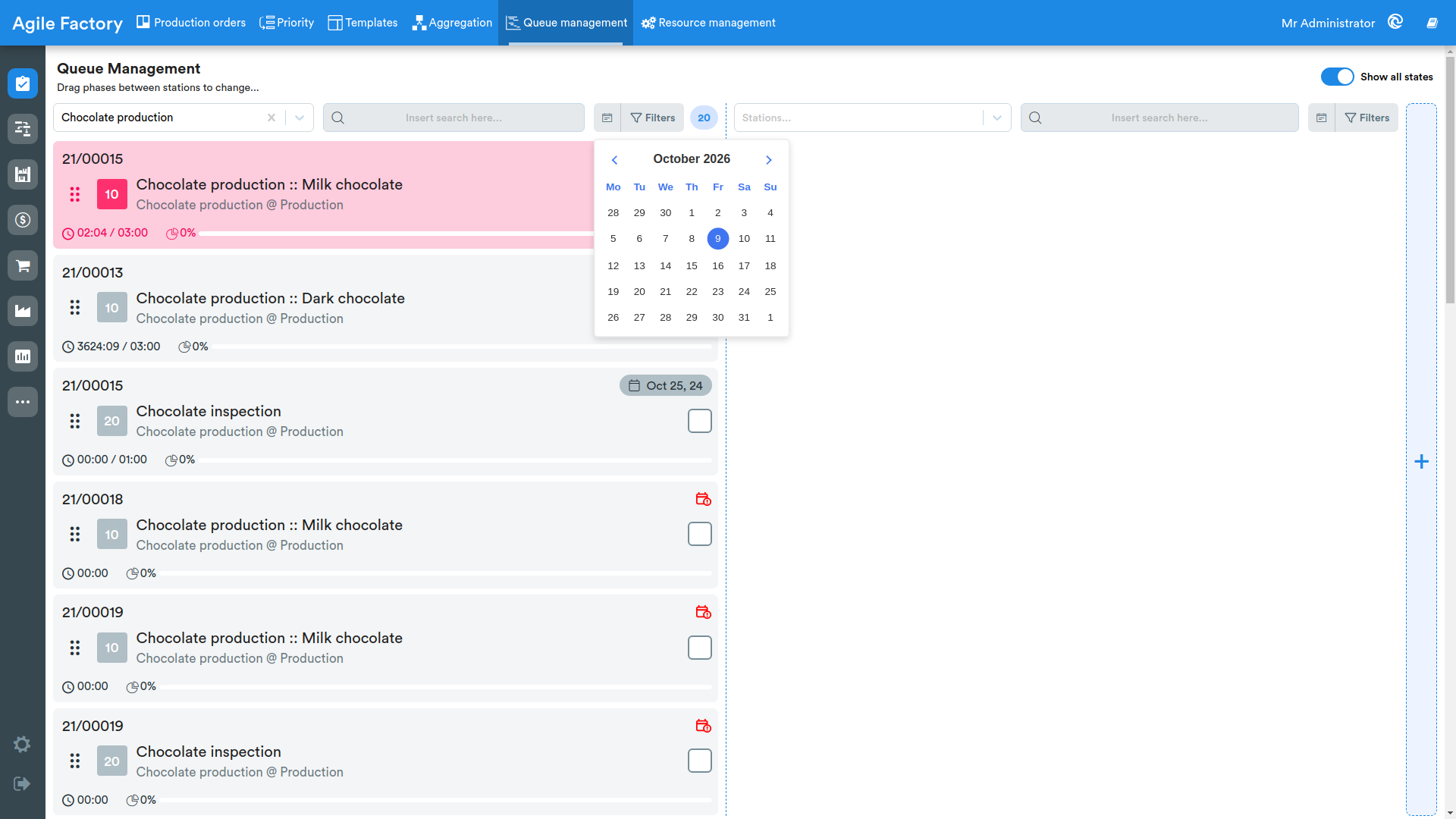Image resolution: width=1456 pixels, height=819 pixels.
Task: Toggle the Show all states switch
Action: [1337, 77]
